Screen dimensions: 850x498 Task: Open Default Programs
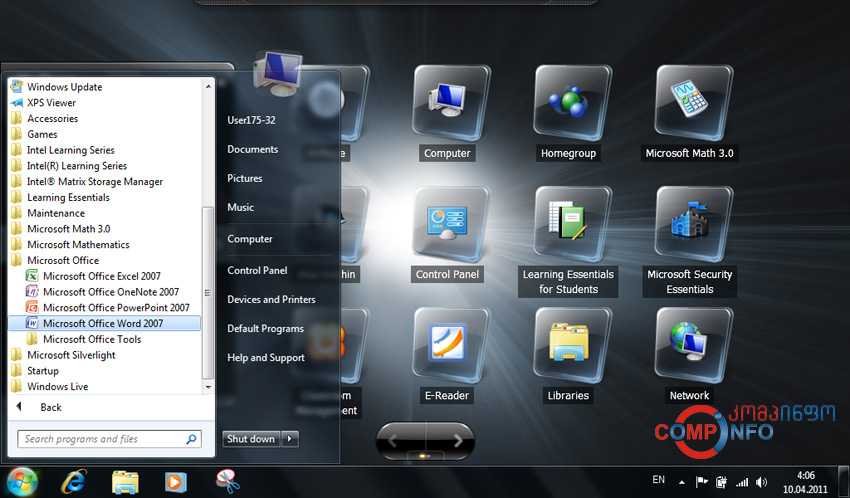pyautogui.click(x=266, y=328)
